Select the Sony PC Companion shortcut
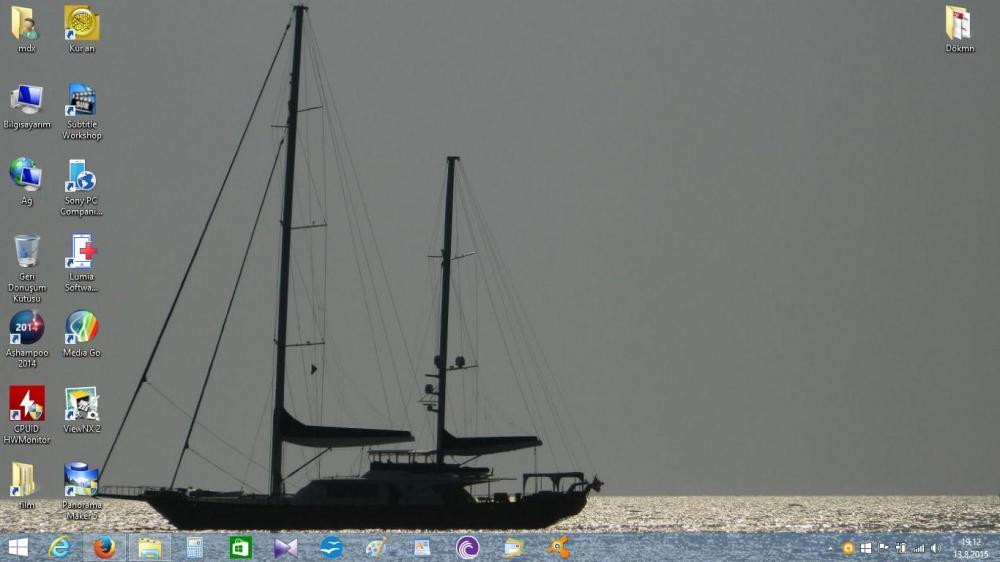This screenshot has width=1000, height=562. tap(81, 176)
